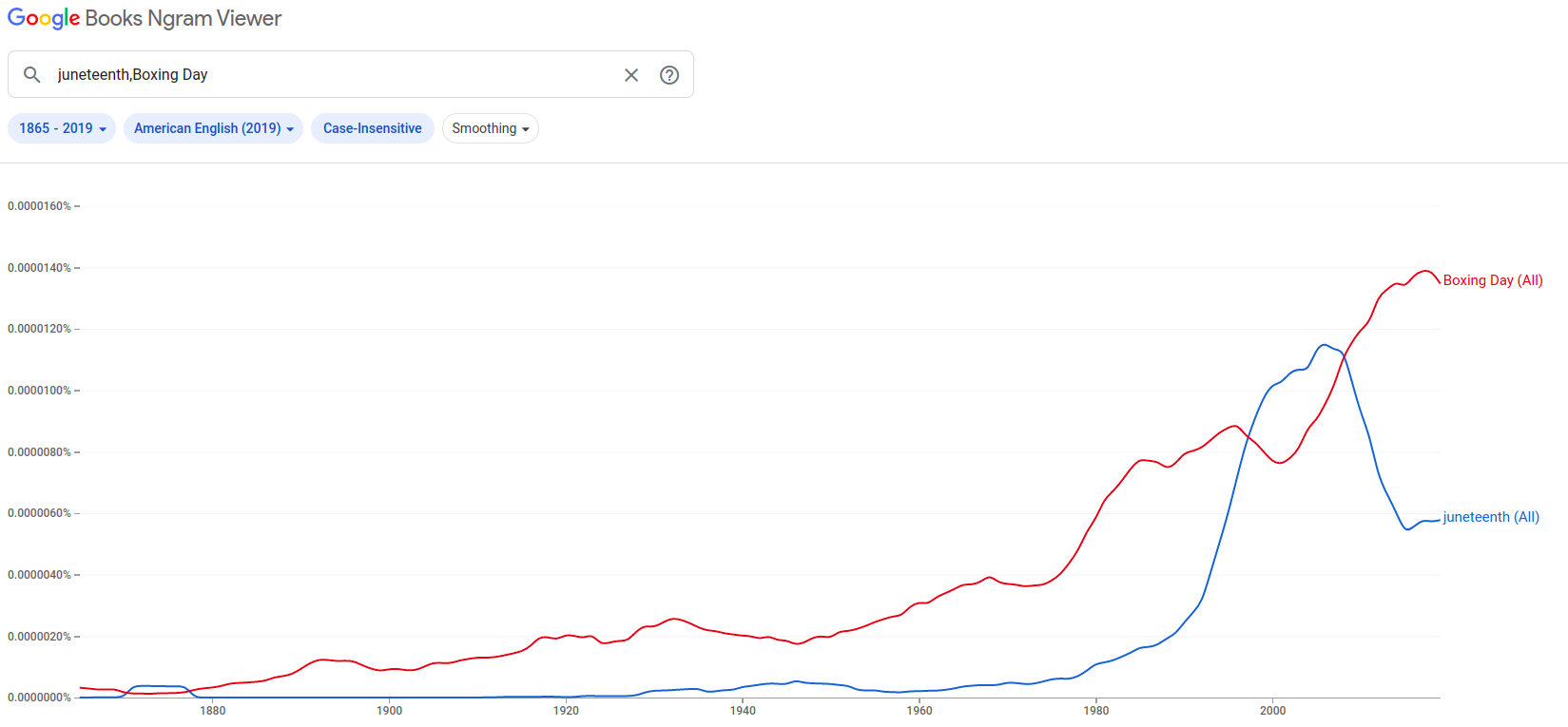Open the help question mark icon

click(x=669, y=74)
